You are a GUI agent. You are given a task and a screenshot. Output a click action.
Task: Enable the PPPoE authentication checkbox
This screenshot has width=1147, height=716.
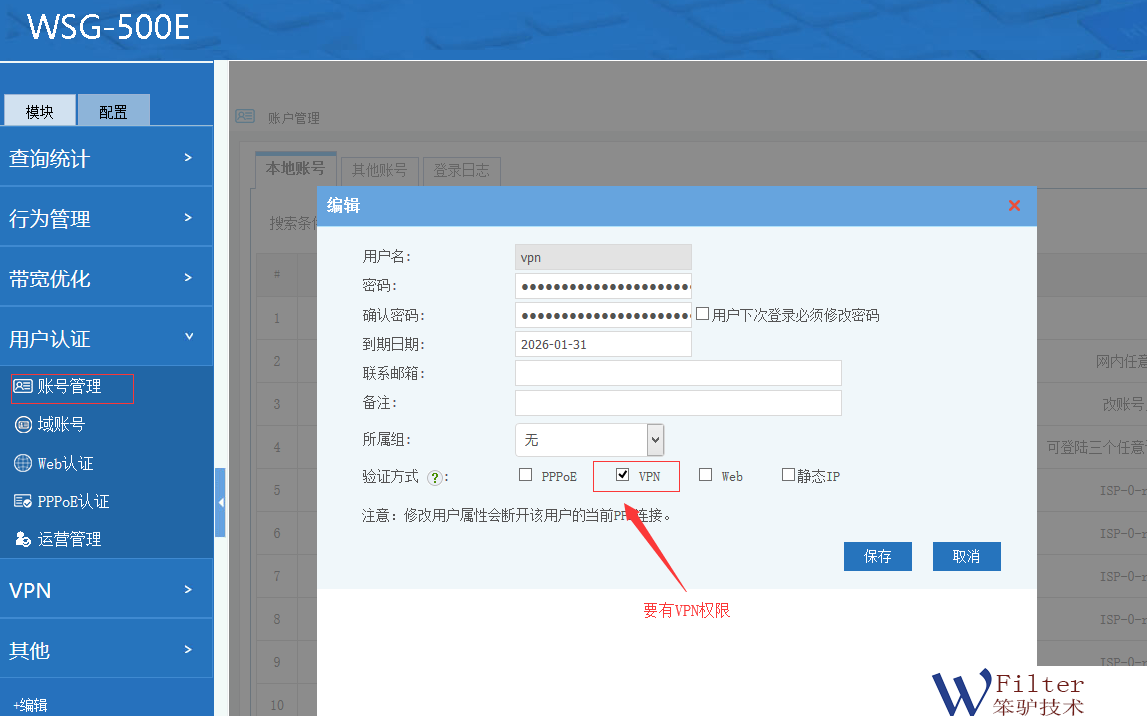point(525,475)
